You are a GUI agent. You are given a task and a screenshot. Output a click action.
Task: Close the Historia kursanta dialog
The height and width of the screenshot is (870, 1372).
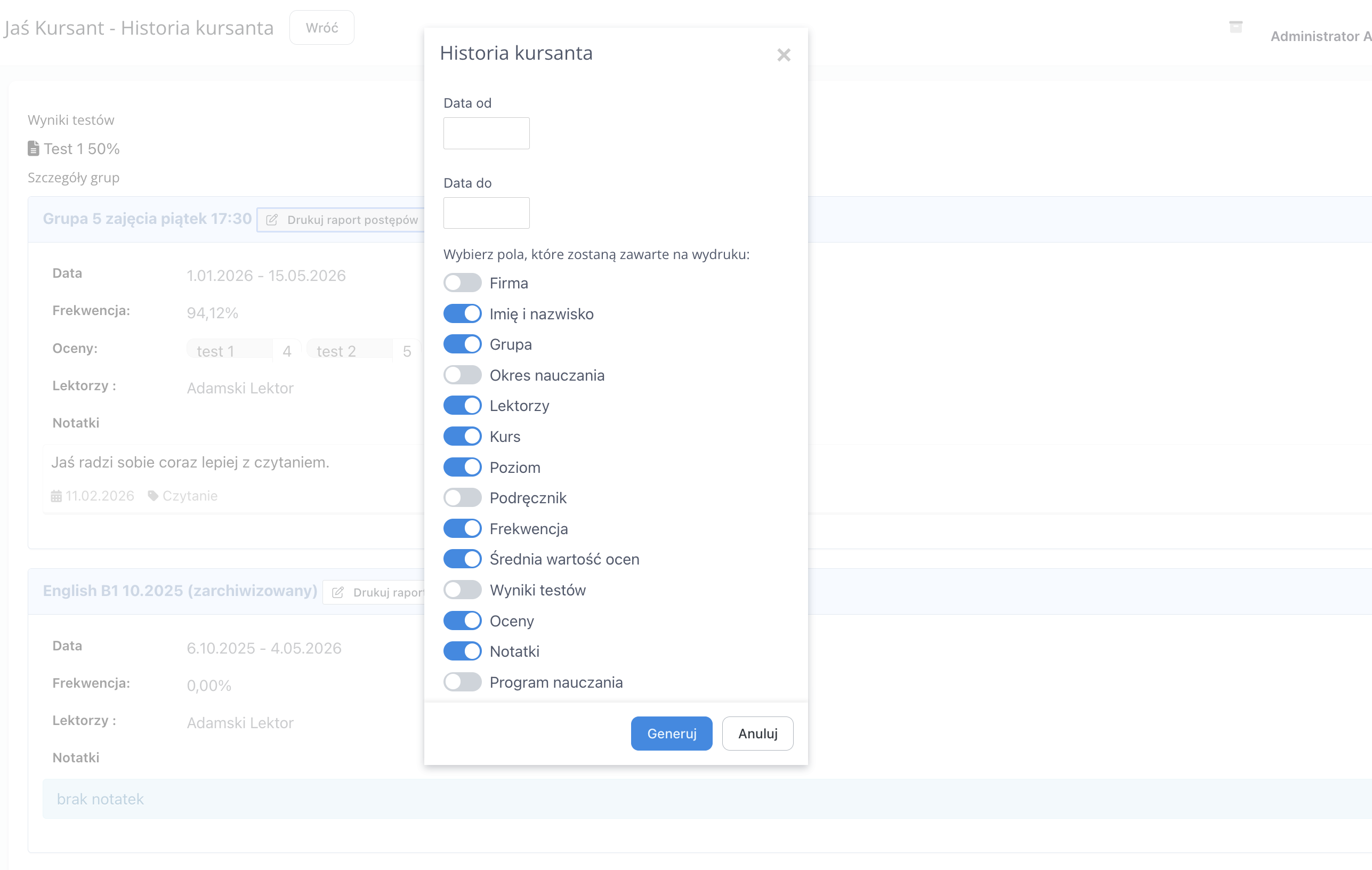(x=784, y=55)
